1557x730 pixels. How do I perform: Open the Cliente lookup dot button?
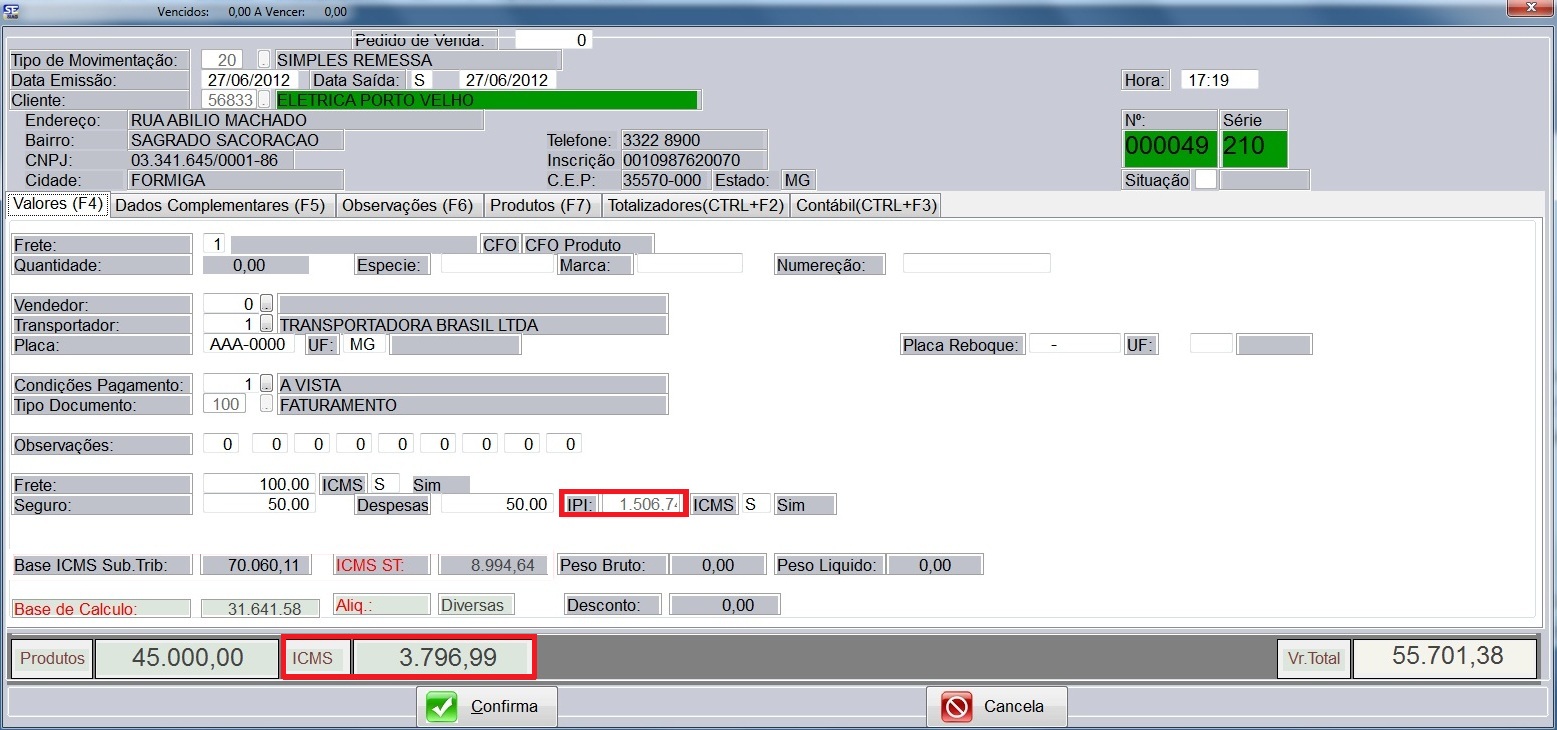point(265,100)
